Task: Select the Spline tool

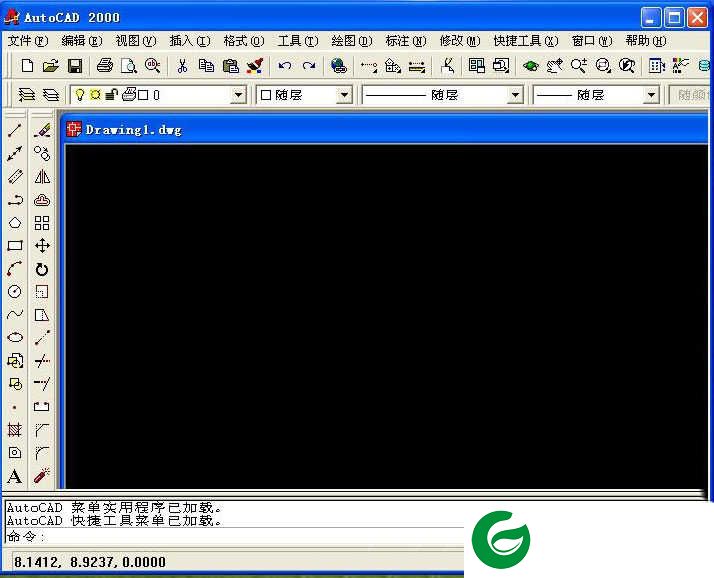Action: [15, 314]
